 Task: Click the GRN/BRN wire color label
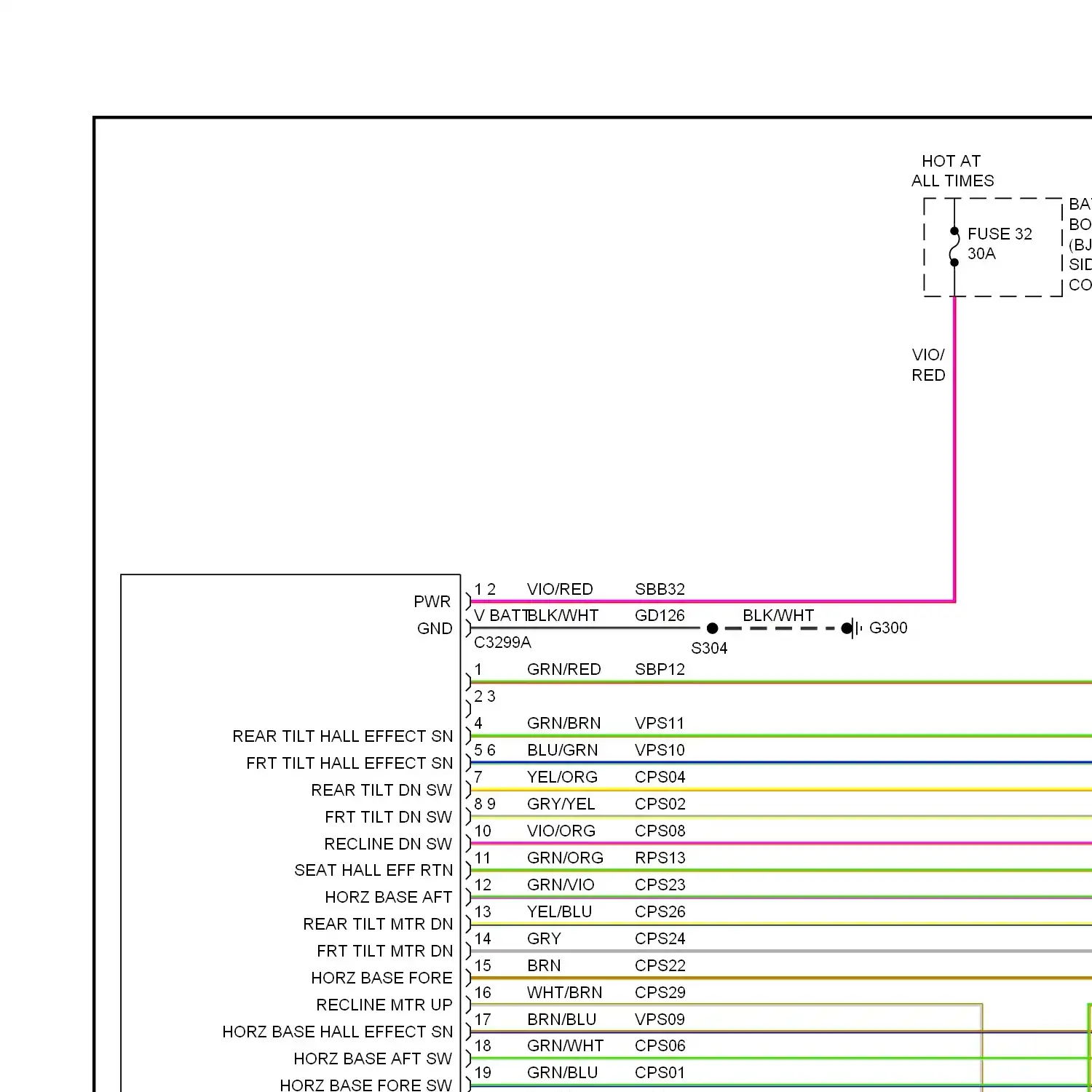pos(564,723)
